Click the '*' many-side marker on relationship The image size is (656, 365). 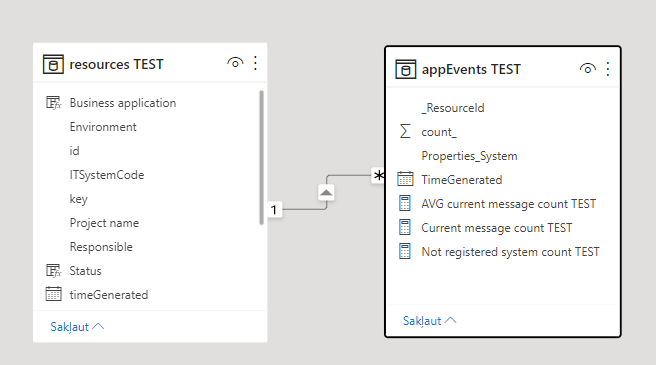(378, 175)
